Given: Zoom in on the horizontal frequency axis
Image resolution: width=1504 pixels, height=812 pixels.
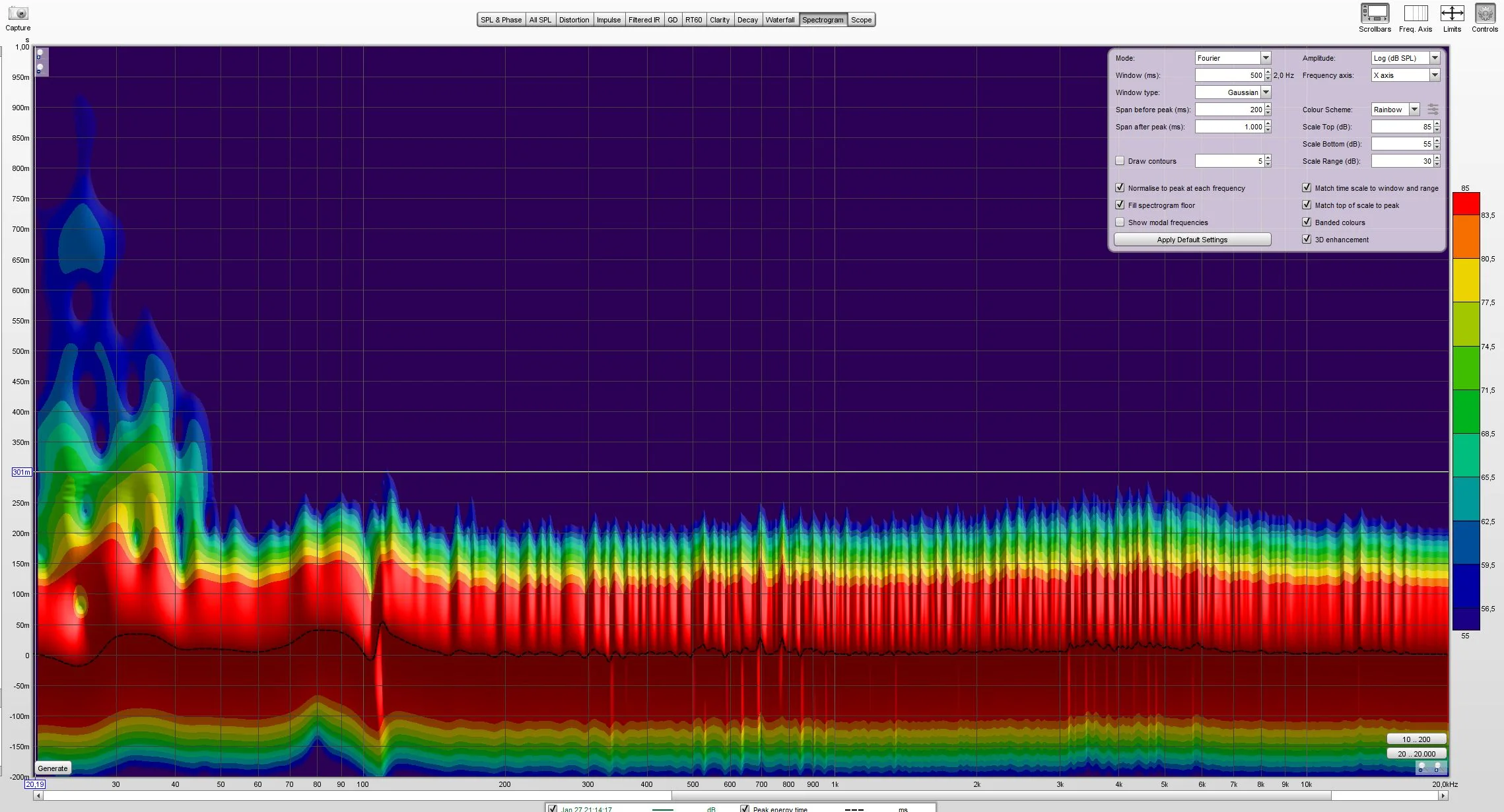Looking at the screenshot, I should click(1437, 768).
